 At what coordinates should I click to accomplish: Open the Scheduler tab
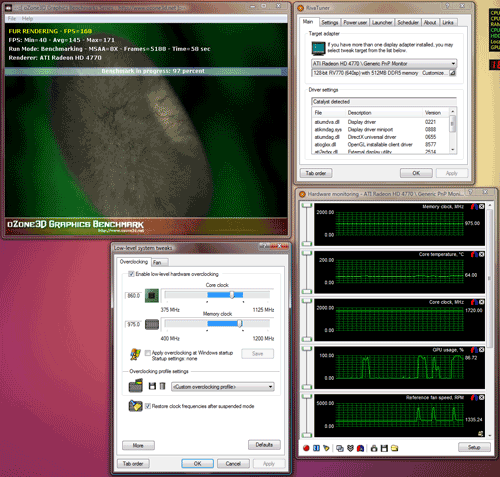pyautogui.click(x=408, y=22)
